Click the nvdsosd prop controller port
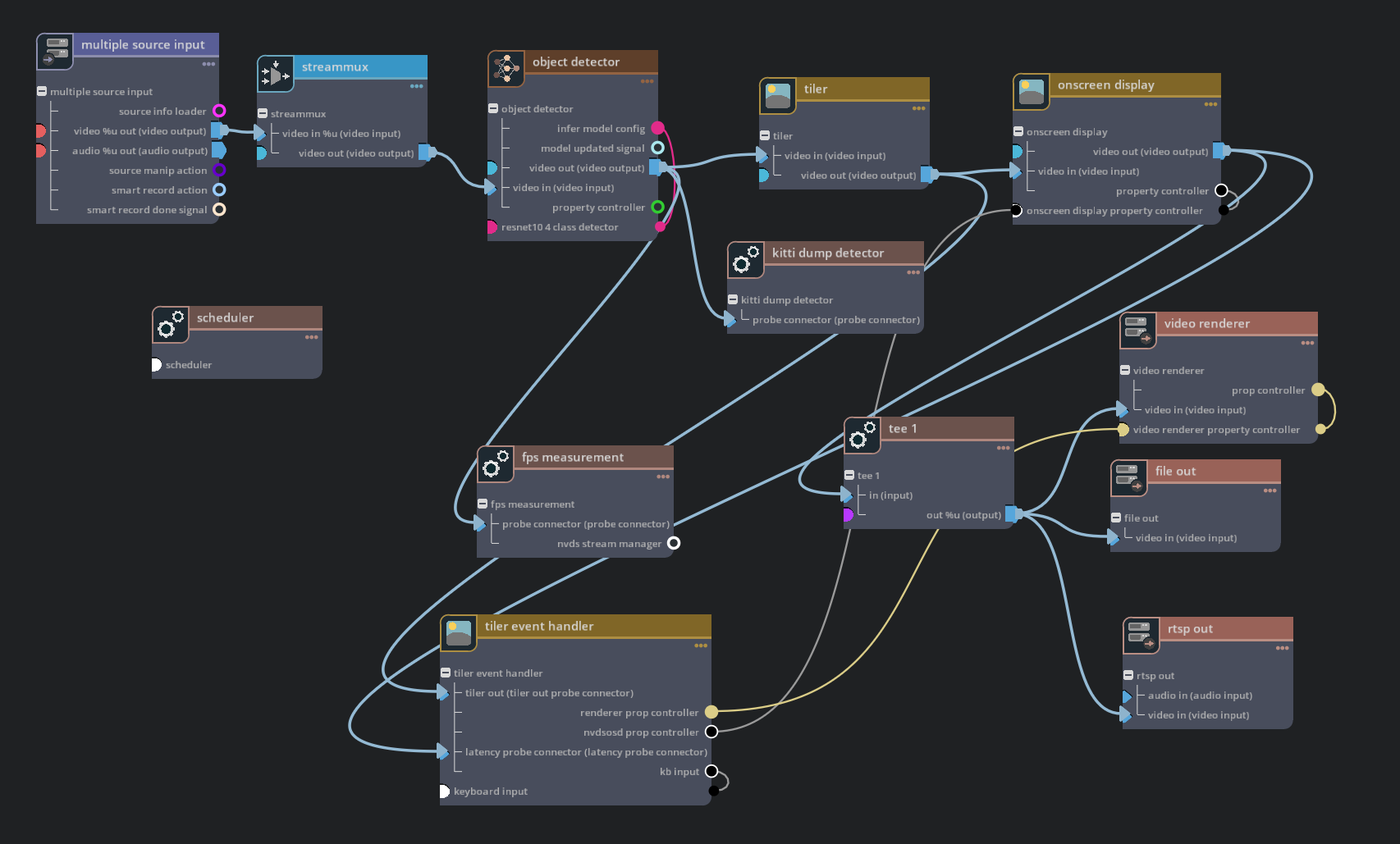The width and height of the screenshot is (1400, 844). (711, 732)
